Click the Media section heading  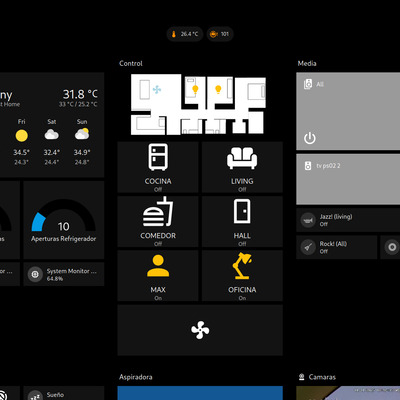tap(307, 63)
